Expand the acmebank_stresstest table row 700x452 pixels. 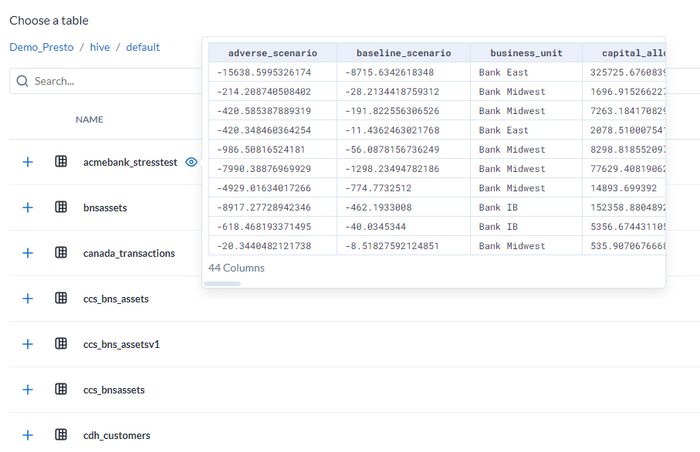tap(28, 162)
